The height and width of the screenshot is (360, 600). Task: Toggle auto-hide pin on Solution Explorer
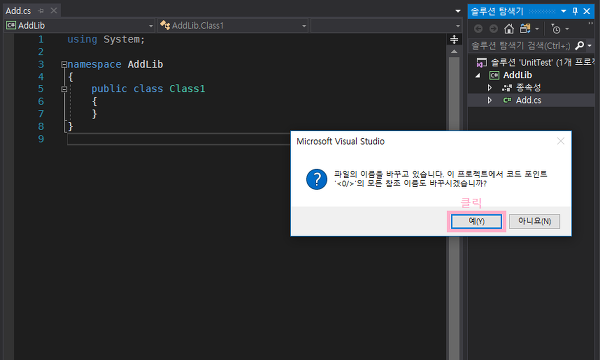(575, 11)
